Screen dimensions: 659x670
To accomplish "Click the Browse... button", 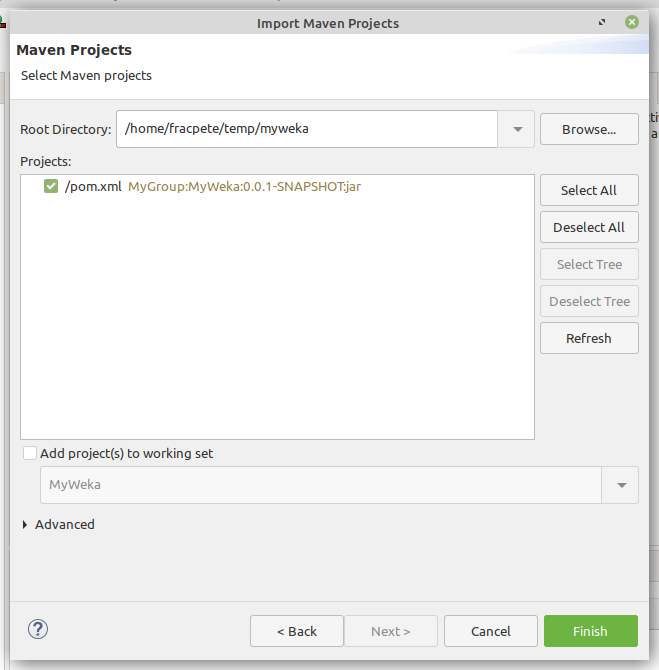I will point(589,129).
